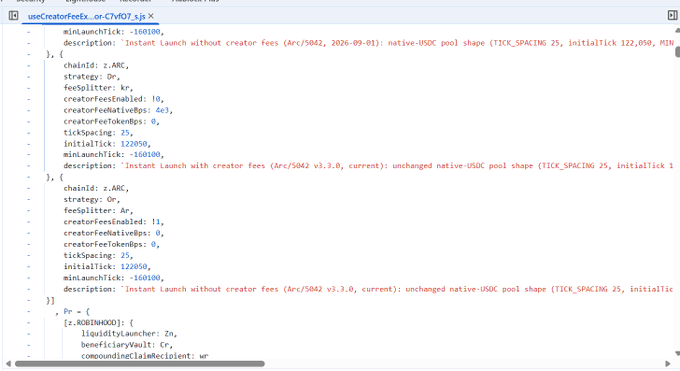Screen dimensions: 680x371
Task: Close the useCreatorFeeEx...or-C7vfO7_s.js tab
Action: click(x=151, y=16)
